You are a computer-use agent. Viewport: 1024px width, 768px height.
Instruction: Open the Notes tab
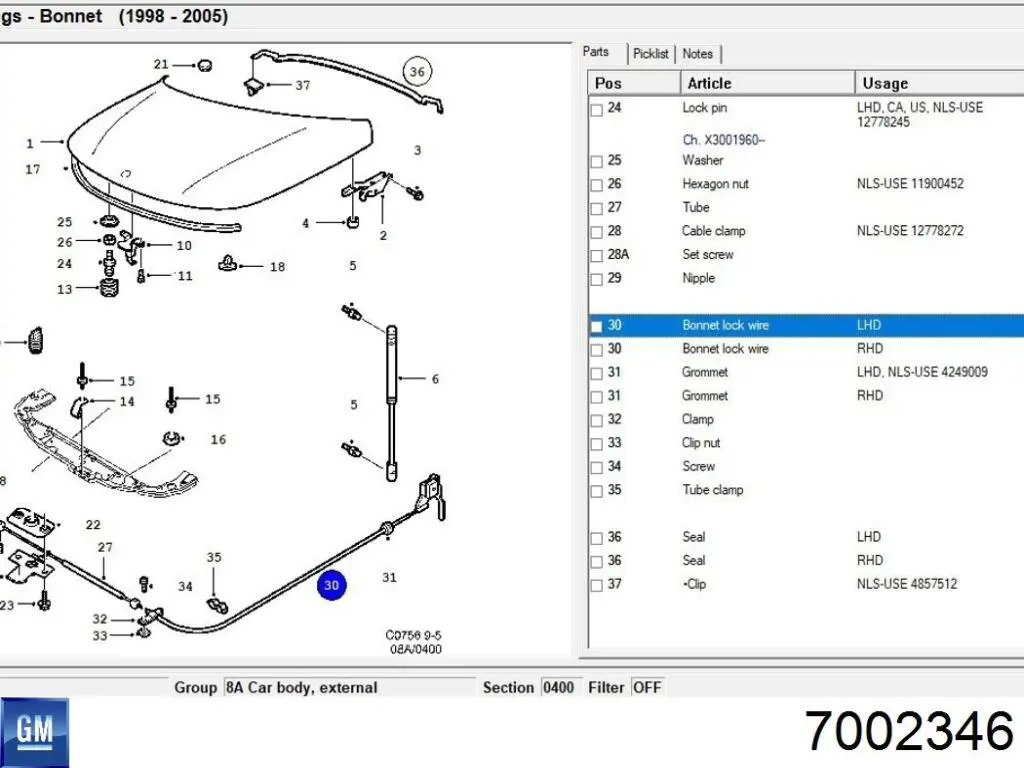click(697, 54)
